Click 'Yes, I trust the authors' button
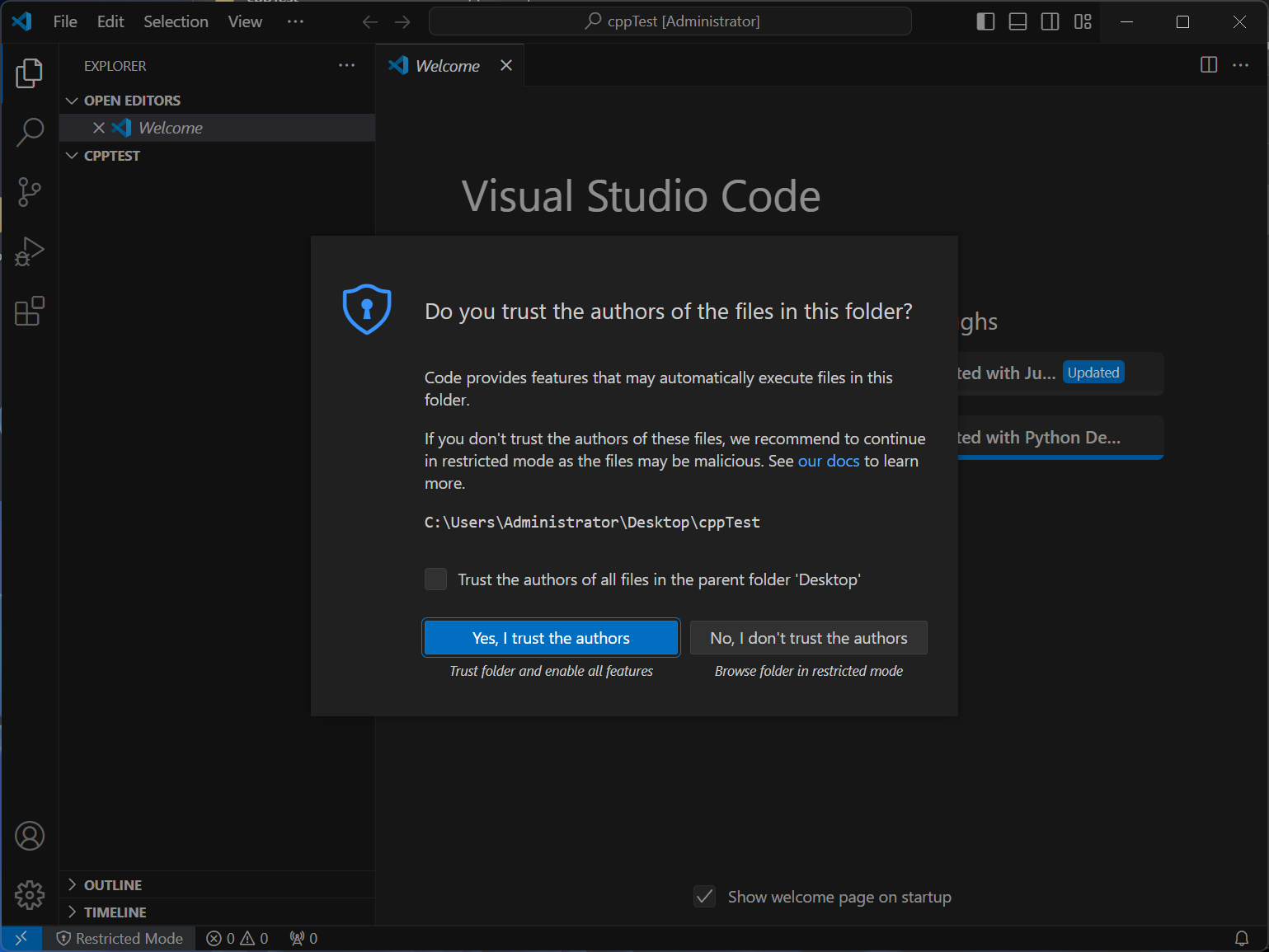 (x=551, y=638)
